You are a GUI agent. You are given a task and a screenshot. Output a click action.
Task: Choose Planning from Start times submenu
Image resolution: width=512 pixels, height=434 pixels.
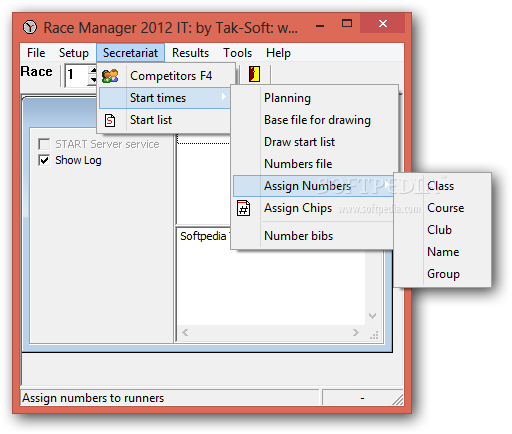(313, 98)
